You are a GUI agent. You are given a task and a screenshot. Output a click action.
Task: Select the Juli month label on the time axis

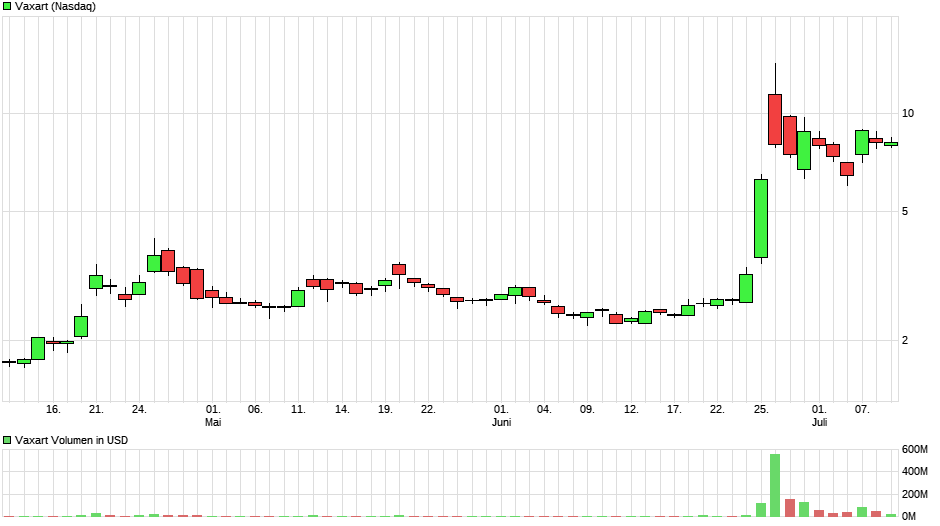819,422
